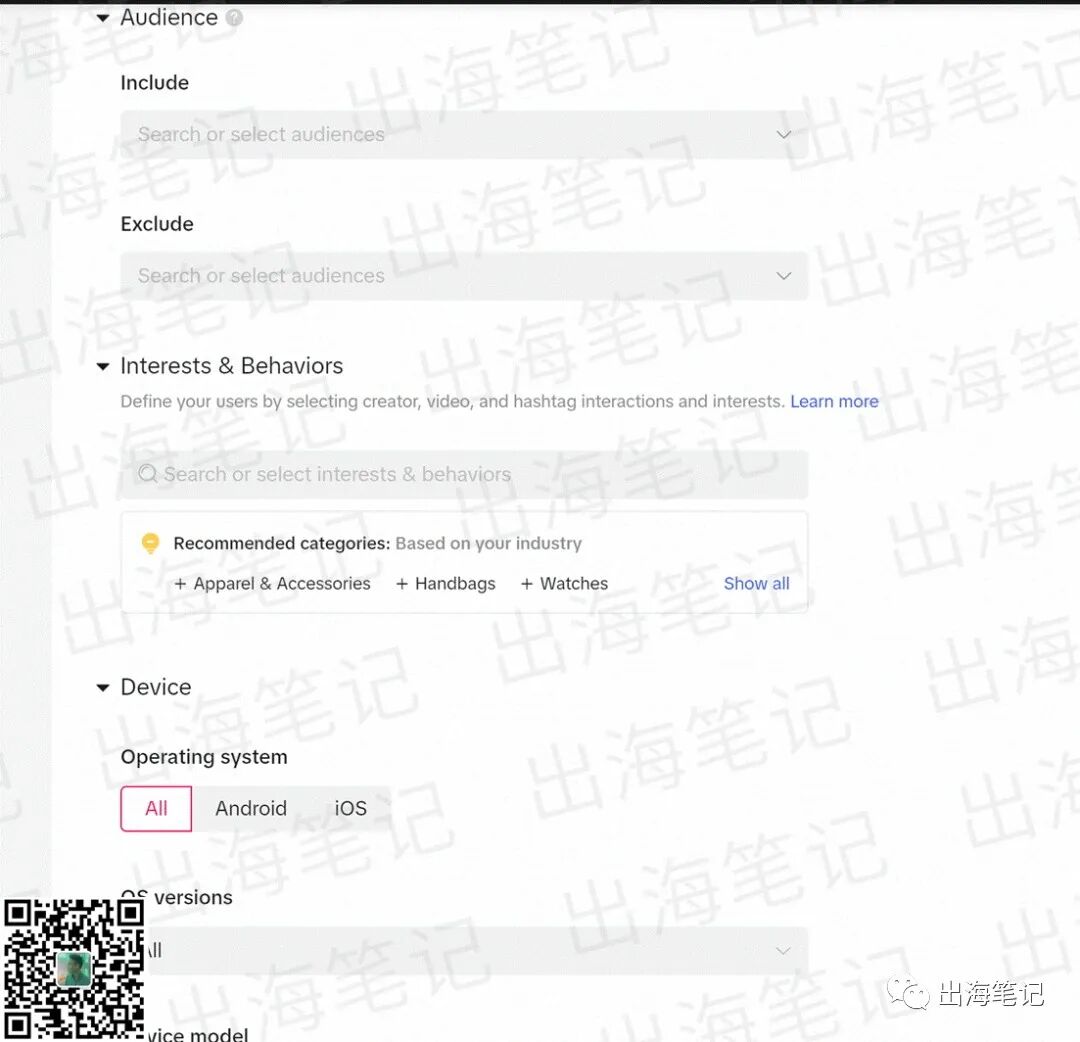
Task: Add Watches category via plus icon
Action: (526, 583)
